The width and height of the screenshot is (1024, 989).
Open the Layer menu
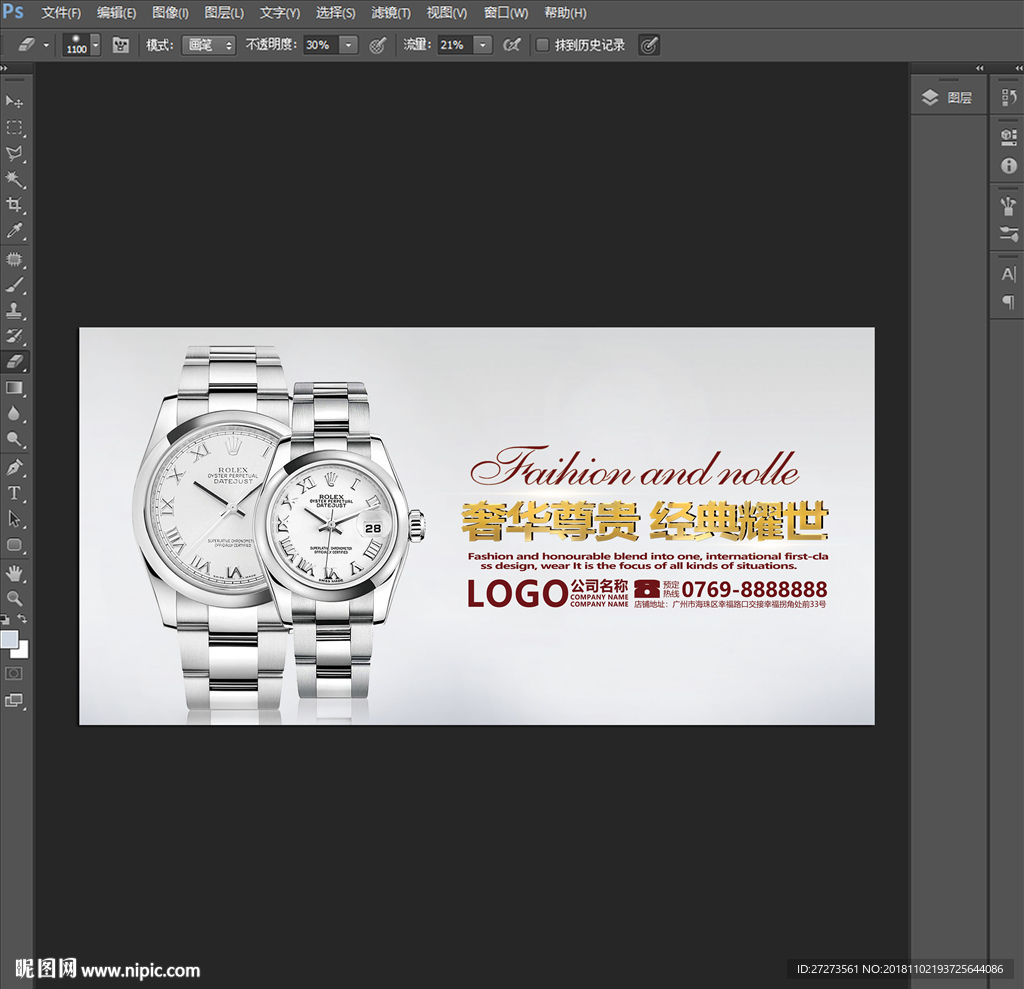click(x=224, y=13)
